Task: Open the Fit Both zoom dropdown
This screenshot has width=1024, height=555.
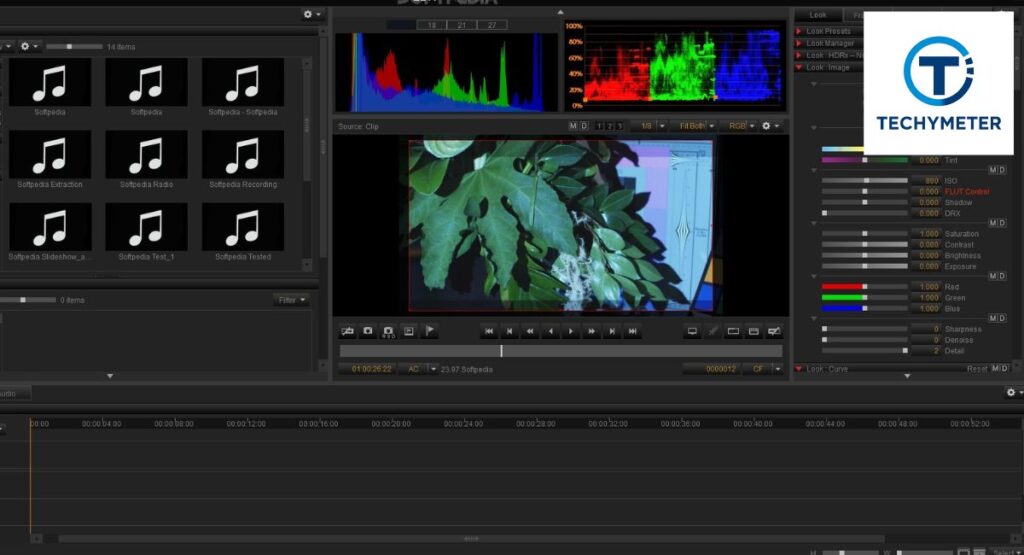Action: coord(696,126)
